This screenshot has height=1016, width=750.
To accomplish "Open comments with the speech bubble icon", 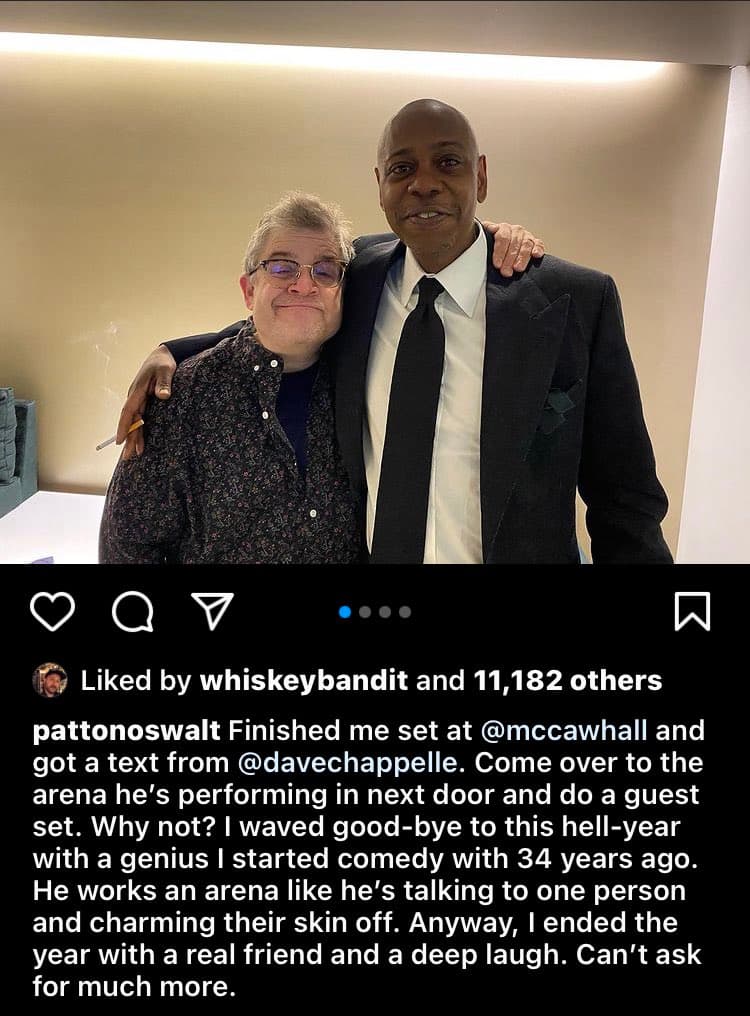I will tap(133, 612).
